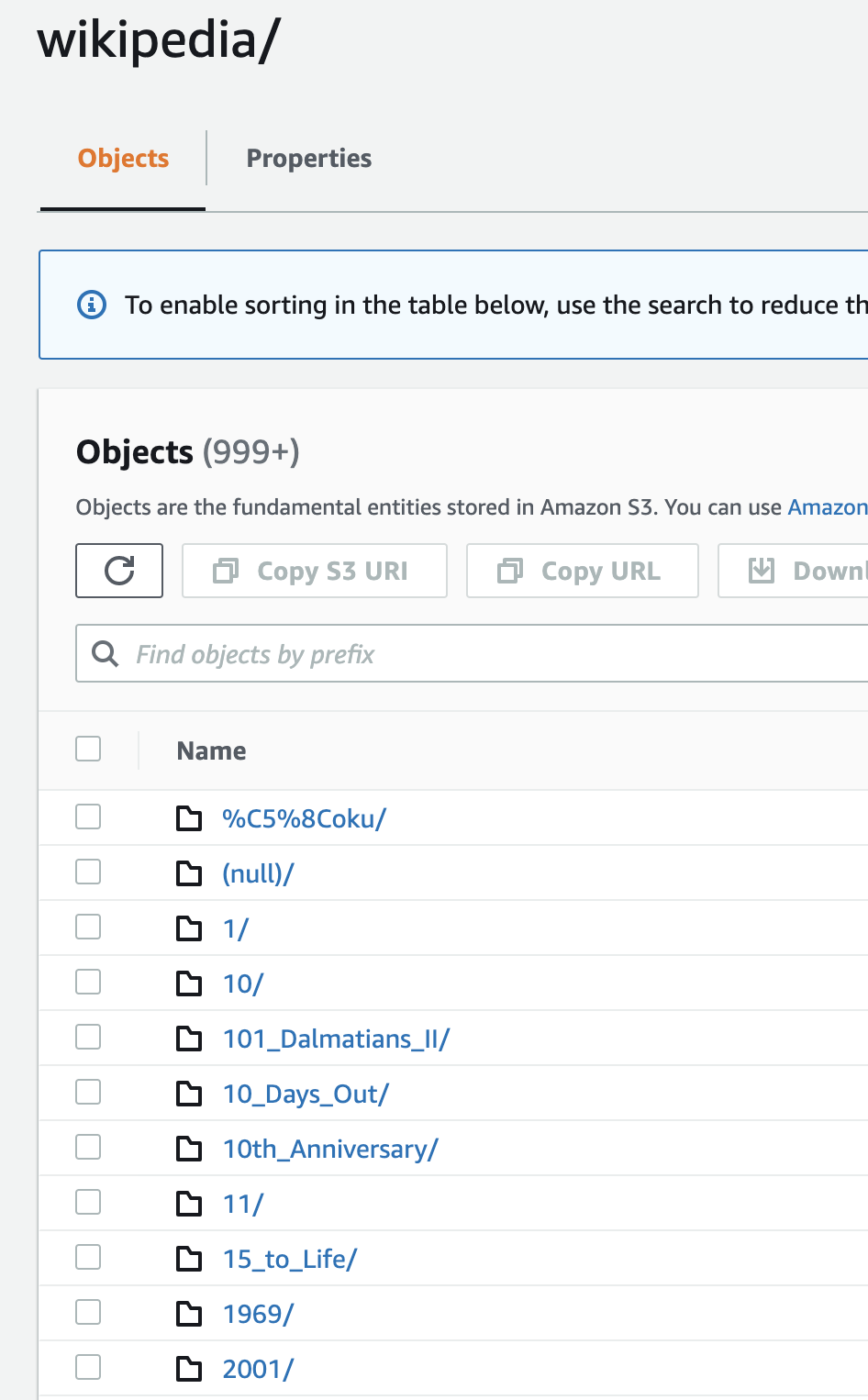Click the Find objects by prefix field
The image size is (868, 1400).
[472, 654]
